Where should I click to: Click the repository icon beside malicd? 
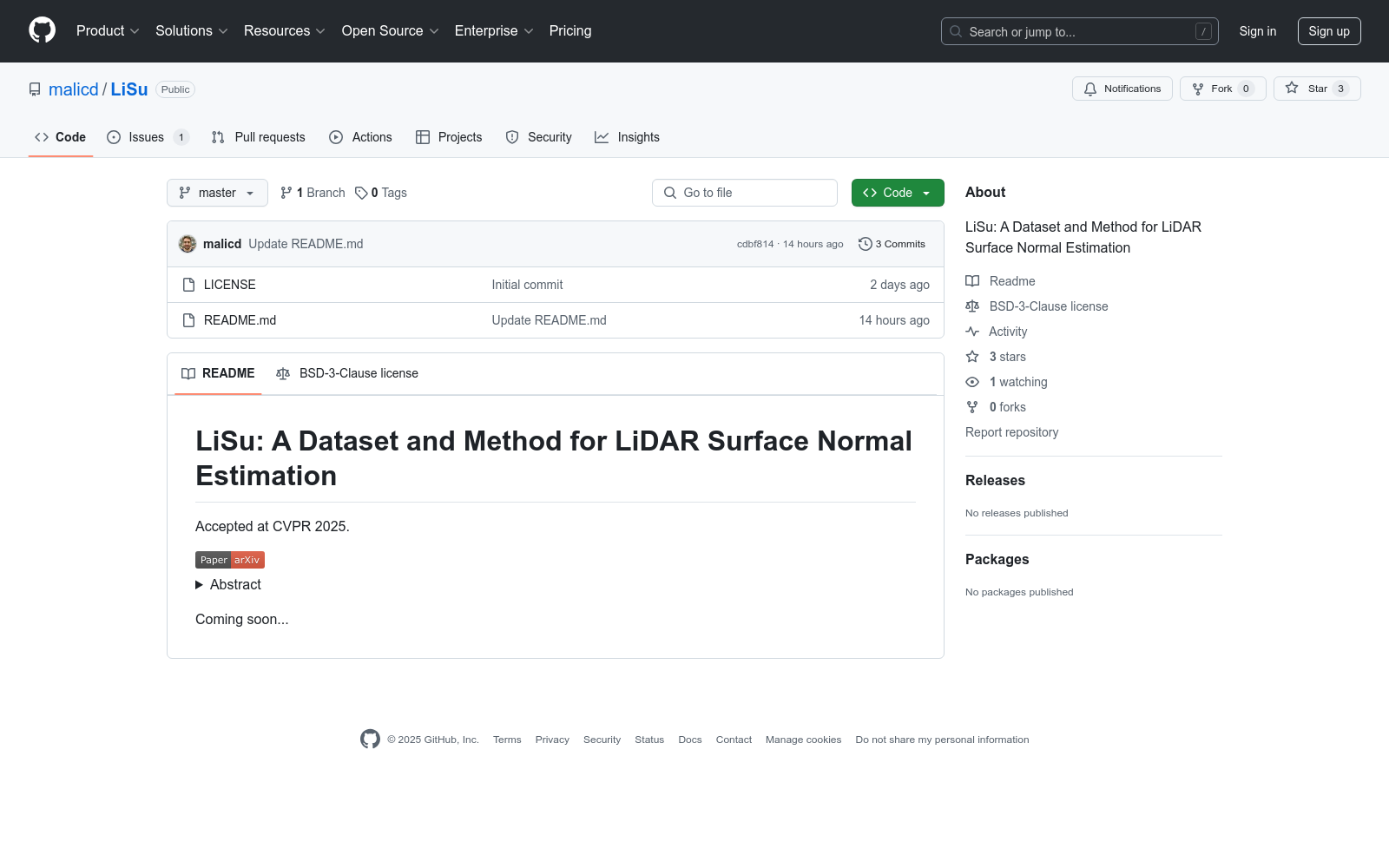pyautogui.click(x=35, y=89)
